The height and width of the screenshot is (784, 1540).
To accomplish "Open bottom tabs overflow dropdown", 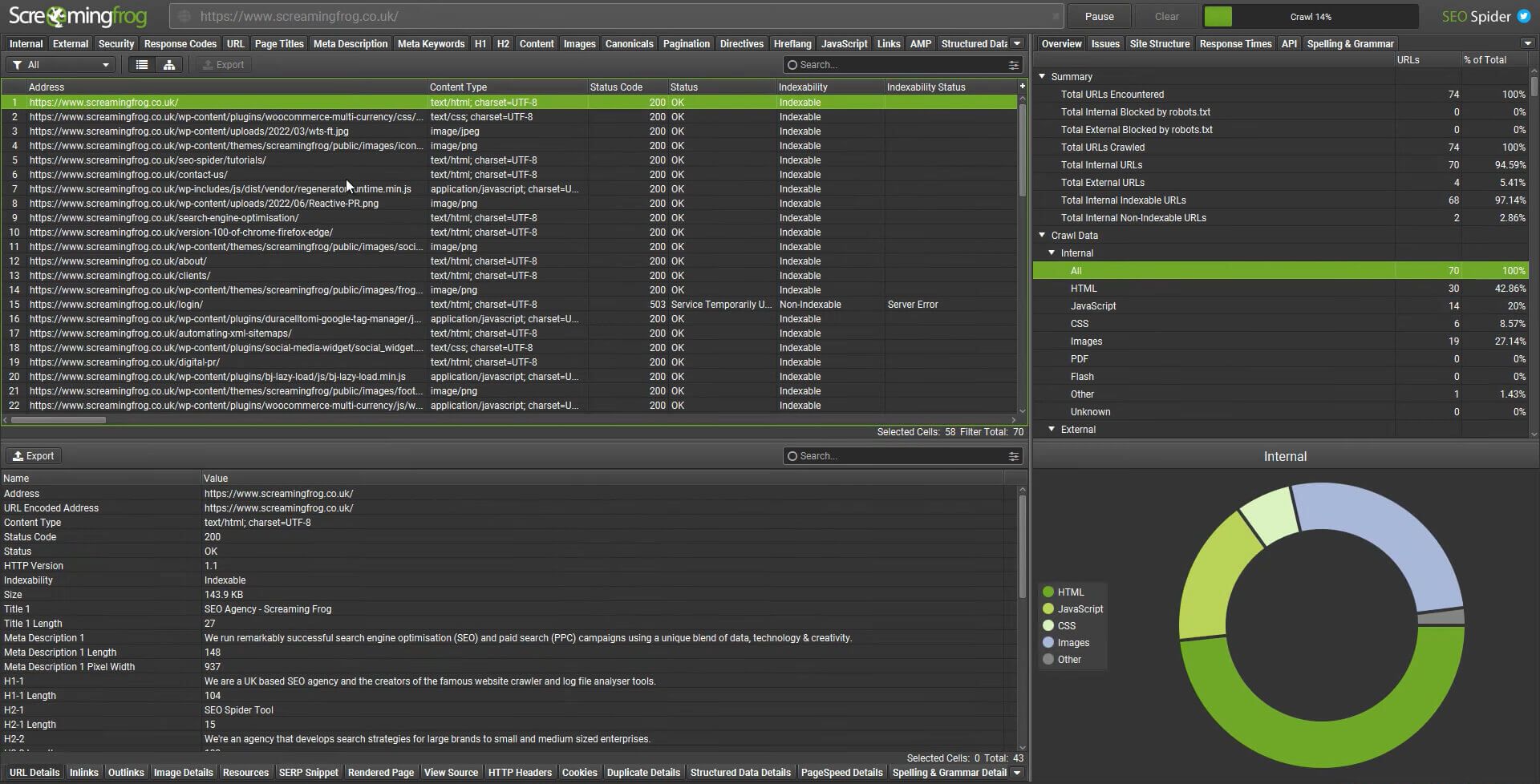I will 1017,773.
